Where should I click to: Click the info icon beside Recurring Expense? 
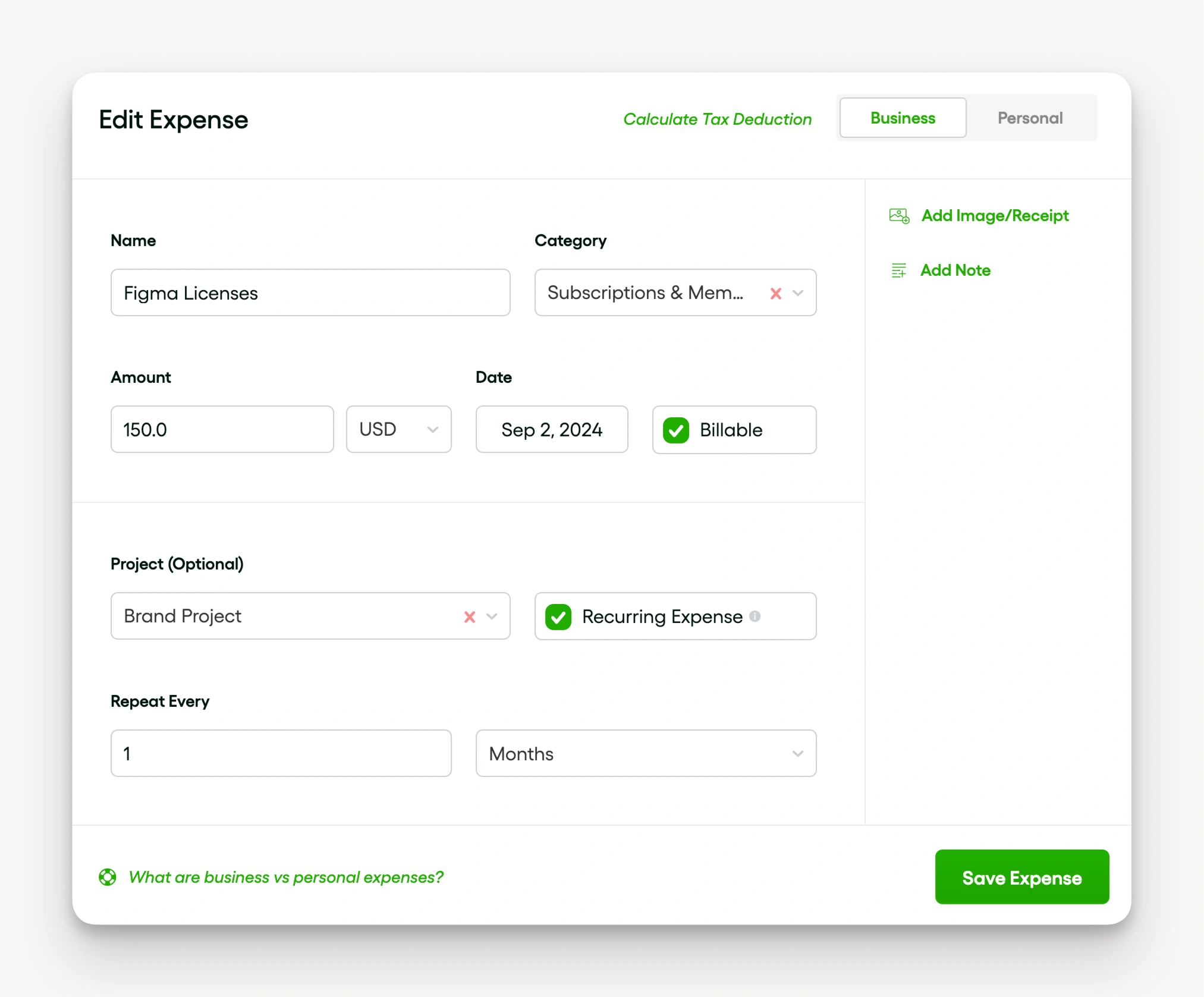click(755, 617)
